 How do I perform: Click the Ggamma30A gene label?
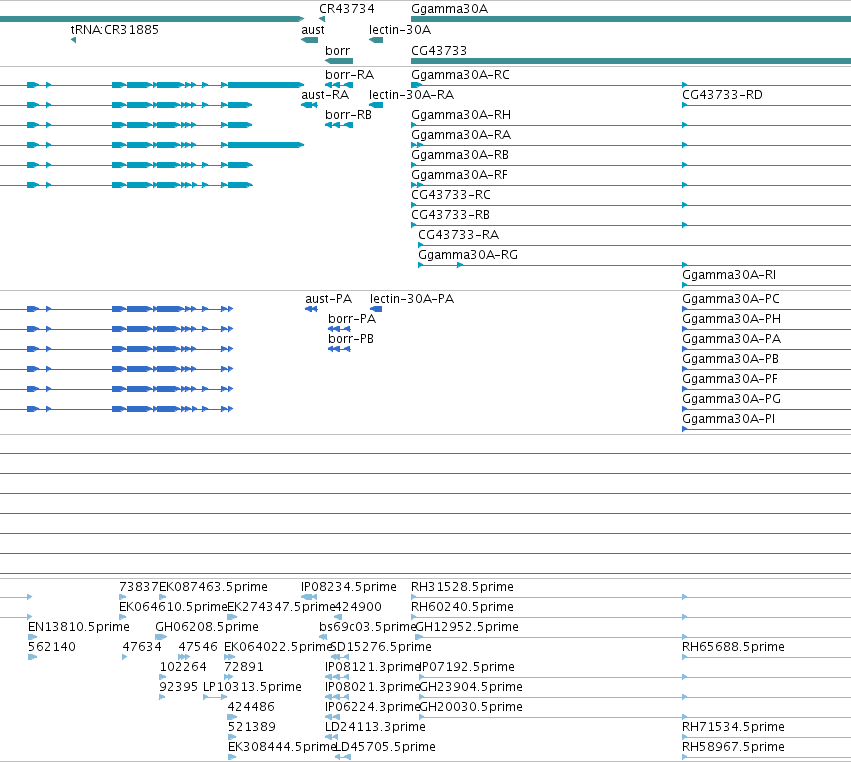point(449,9)
